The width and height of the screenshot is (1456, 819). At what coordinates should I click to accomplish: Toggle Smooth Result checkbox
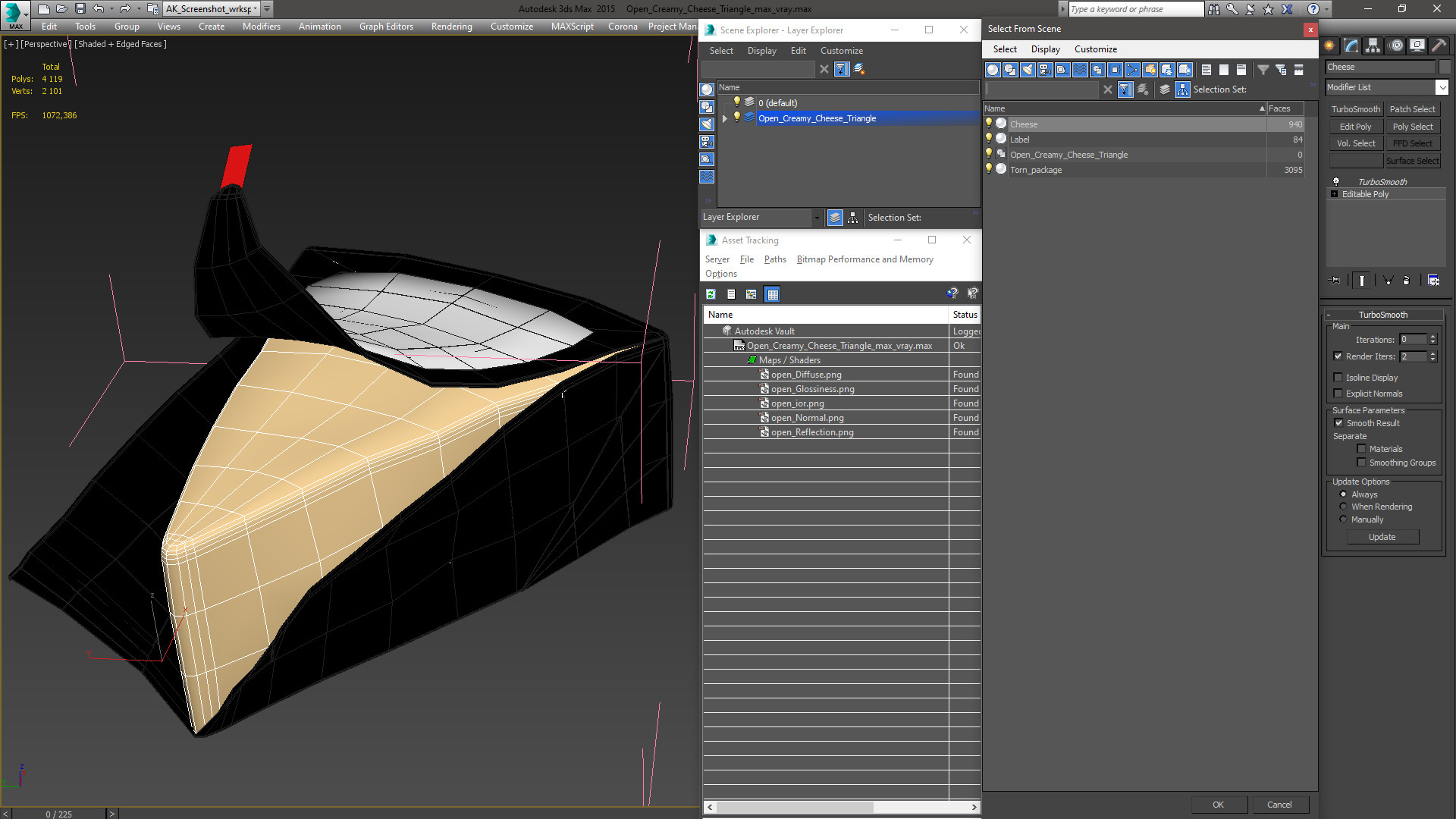pyautogui.click(x=1338, y=423)
